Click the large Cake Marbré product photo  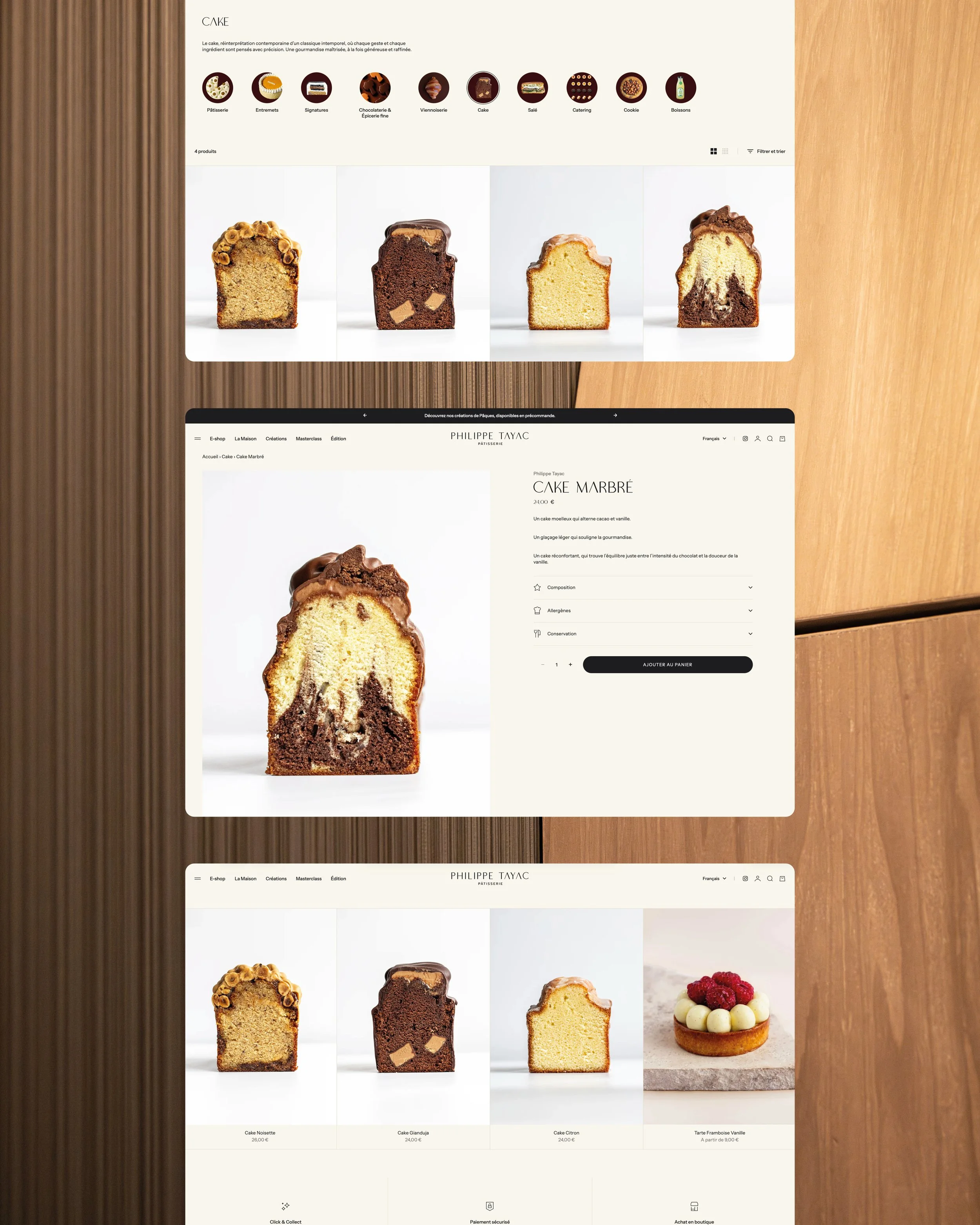tap(346, 642)
